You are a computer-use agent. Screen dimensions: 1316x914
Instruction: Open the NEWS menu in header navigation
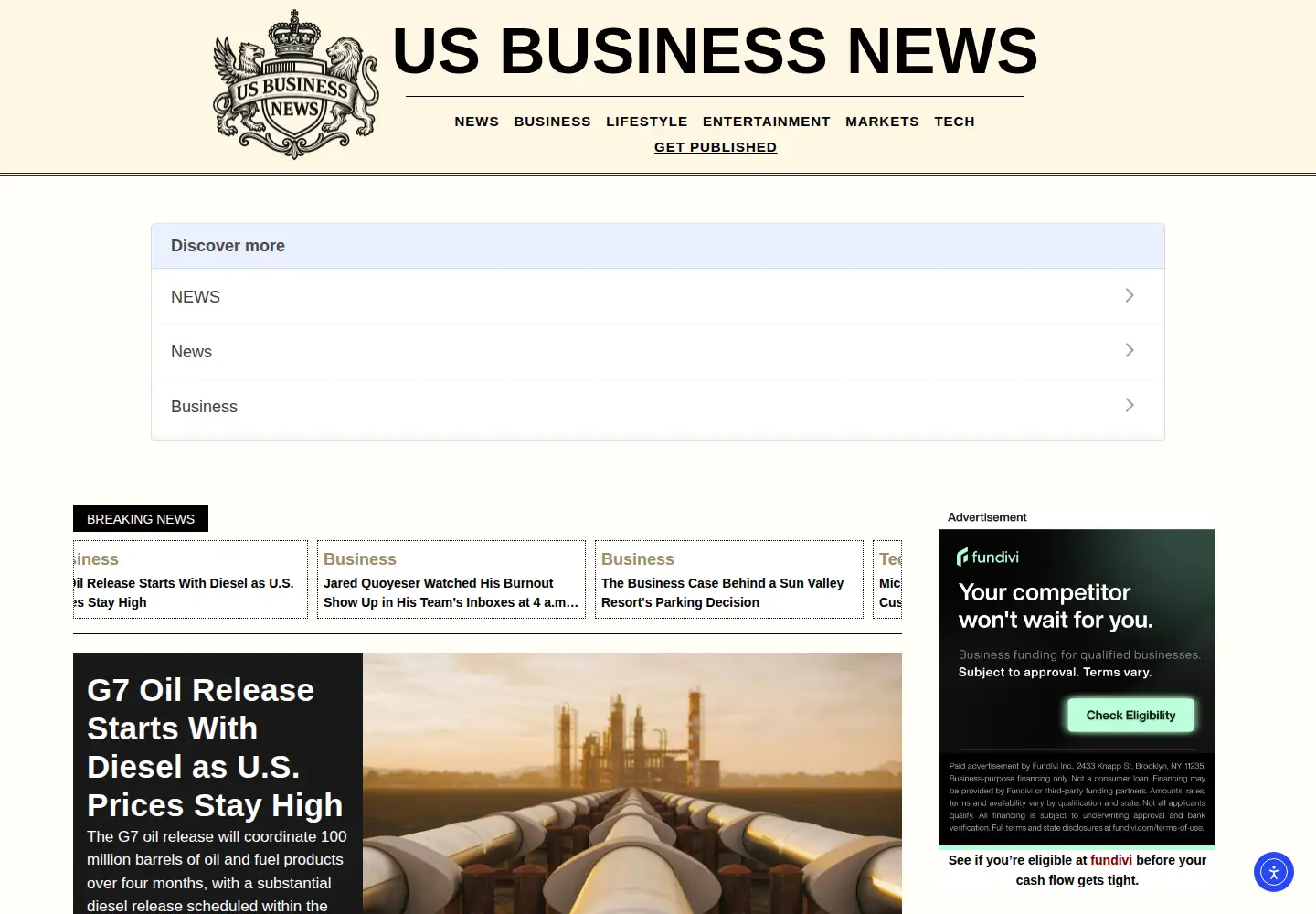(x=477, y=122)
